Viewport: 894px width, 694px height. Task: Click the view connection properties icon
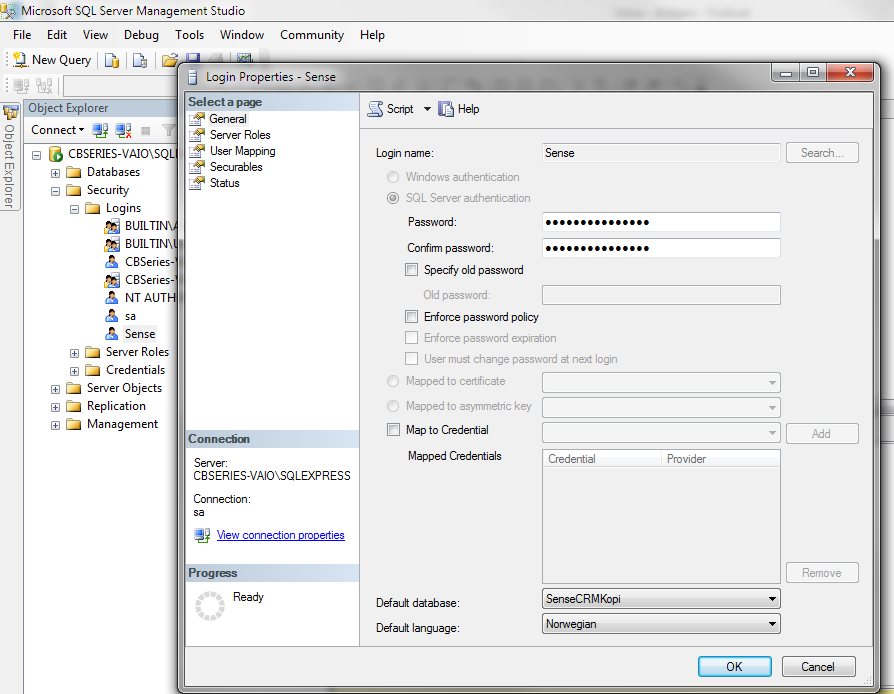(x=202, y=535)
